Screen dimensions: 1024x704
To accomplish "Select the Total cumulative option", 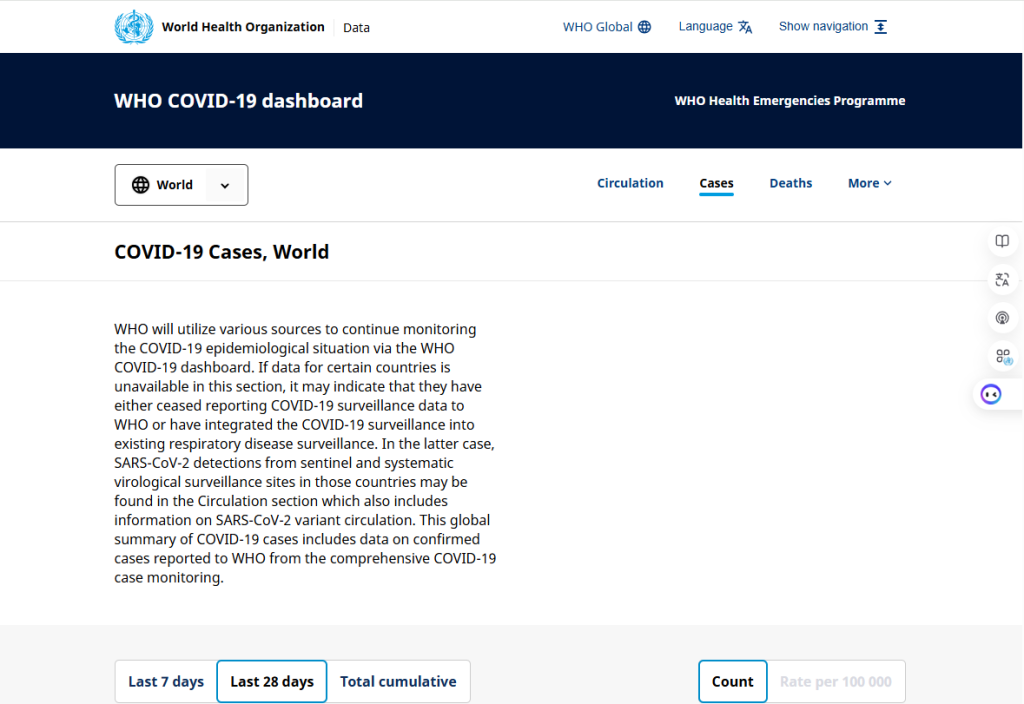I will [x=398, y=682].
